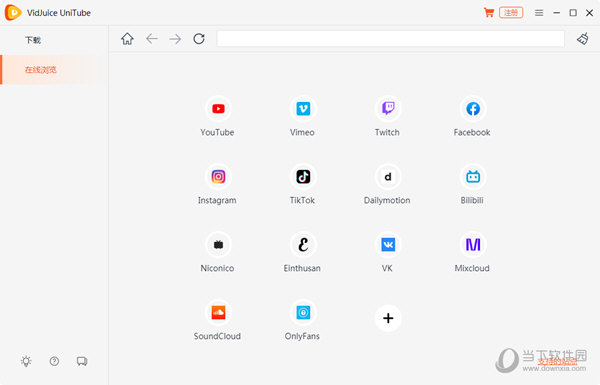Open the SoundCloud site shortcut
Screen dimensions: 600x385
pos(218,313)
